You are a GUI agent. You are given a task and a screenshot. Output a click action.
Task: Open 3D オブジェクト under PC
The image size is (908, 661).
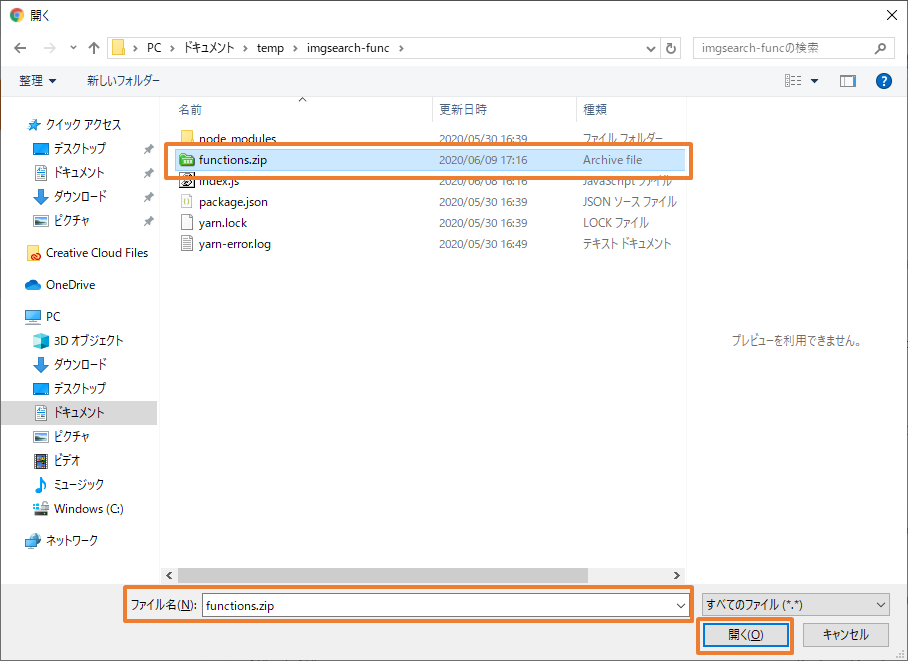(x=89, y=341)
